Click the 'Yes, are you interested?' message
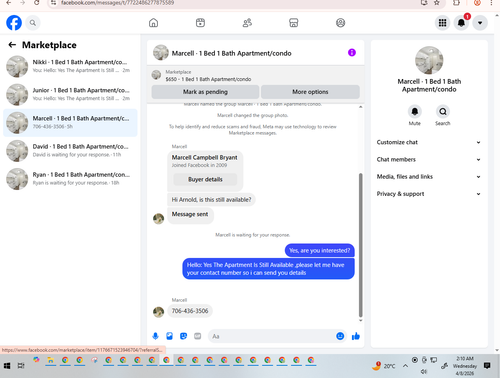500x378 pixels. click(x=319, y=250)
